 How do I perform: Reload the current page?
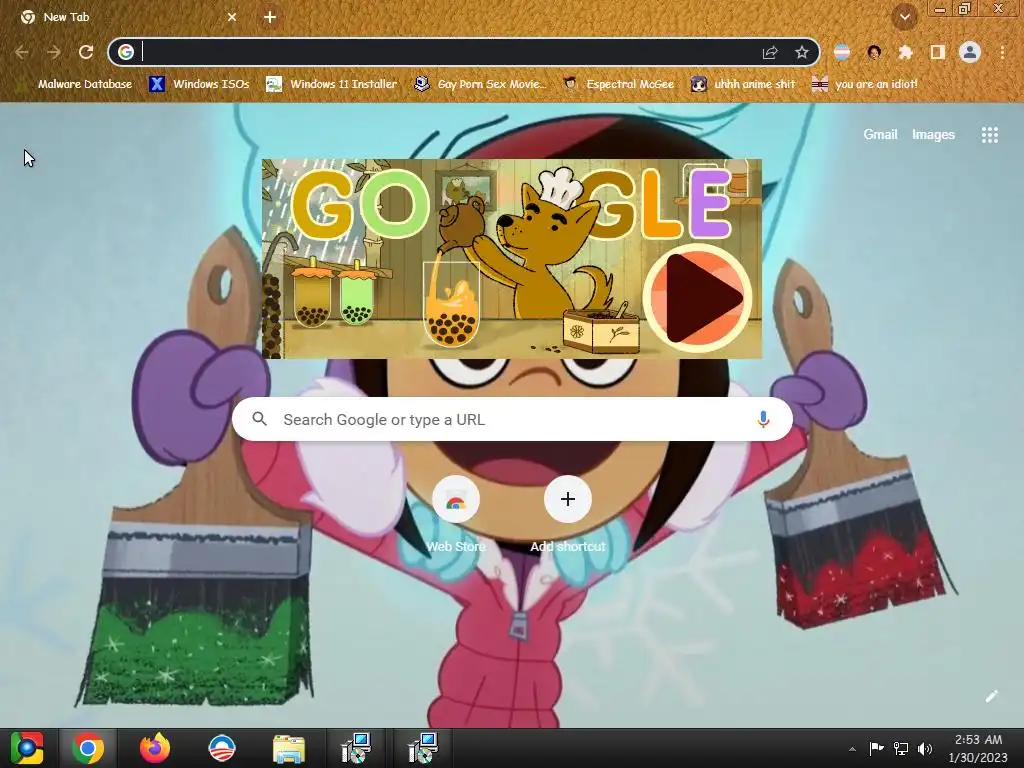point(86,52)
